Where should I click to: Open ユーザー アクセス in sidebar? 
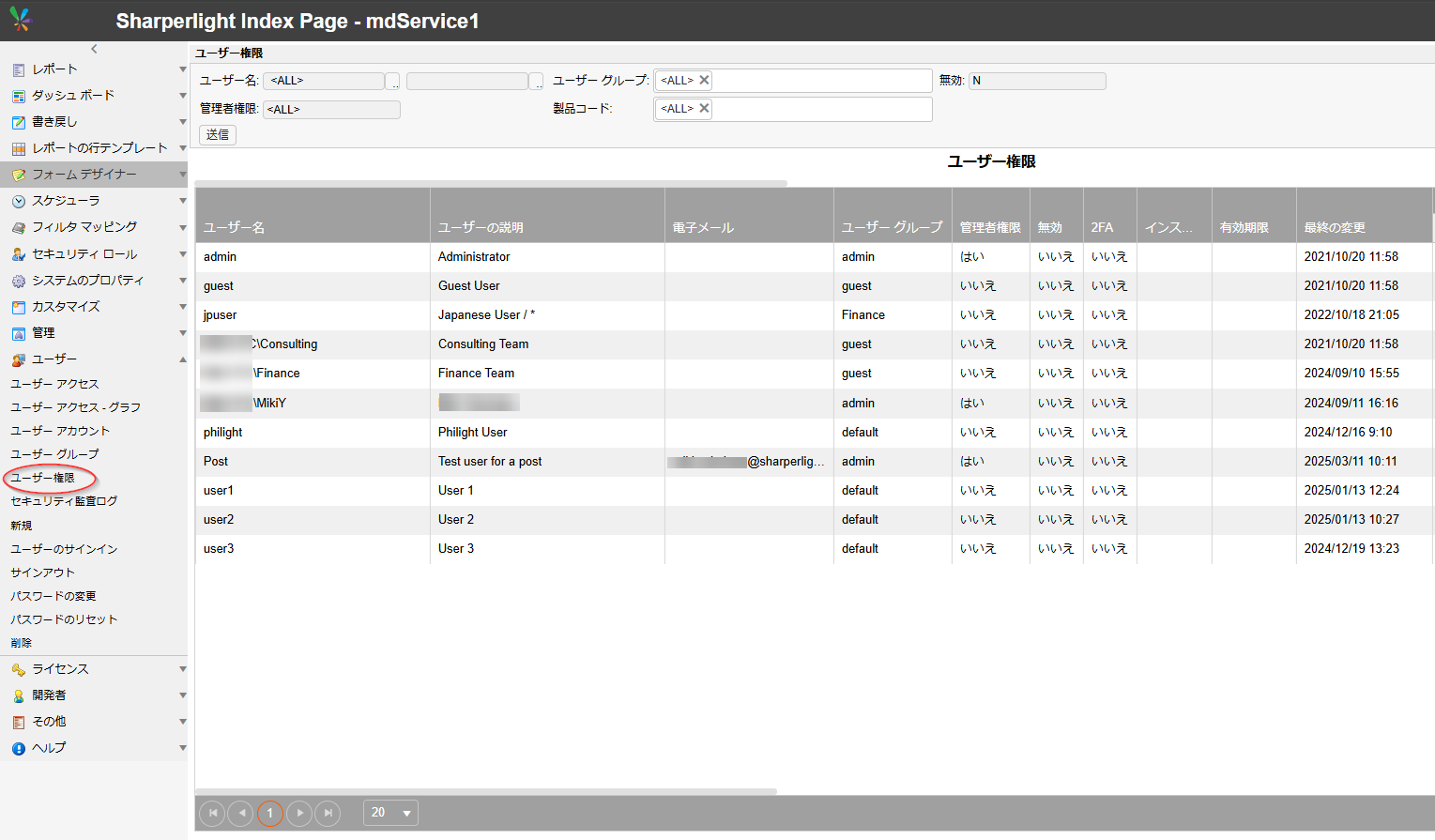54,384
